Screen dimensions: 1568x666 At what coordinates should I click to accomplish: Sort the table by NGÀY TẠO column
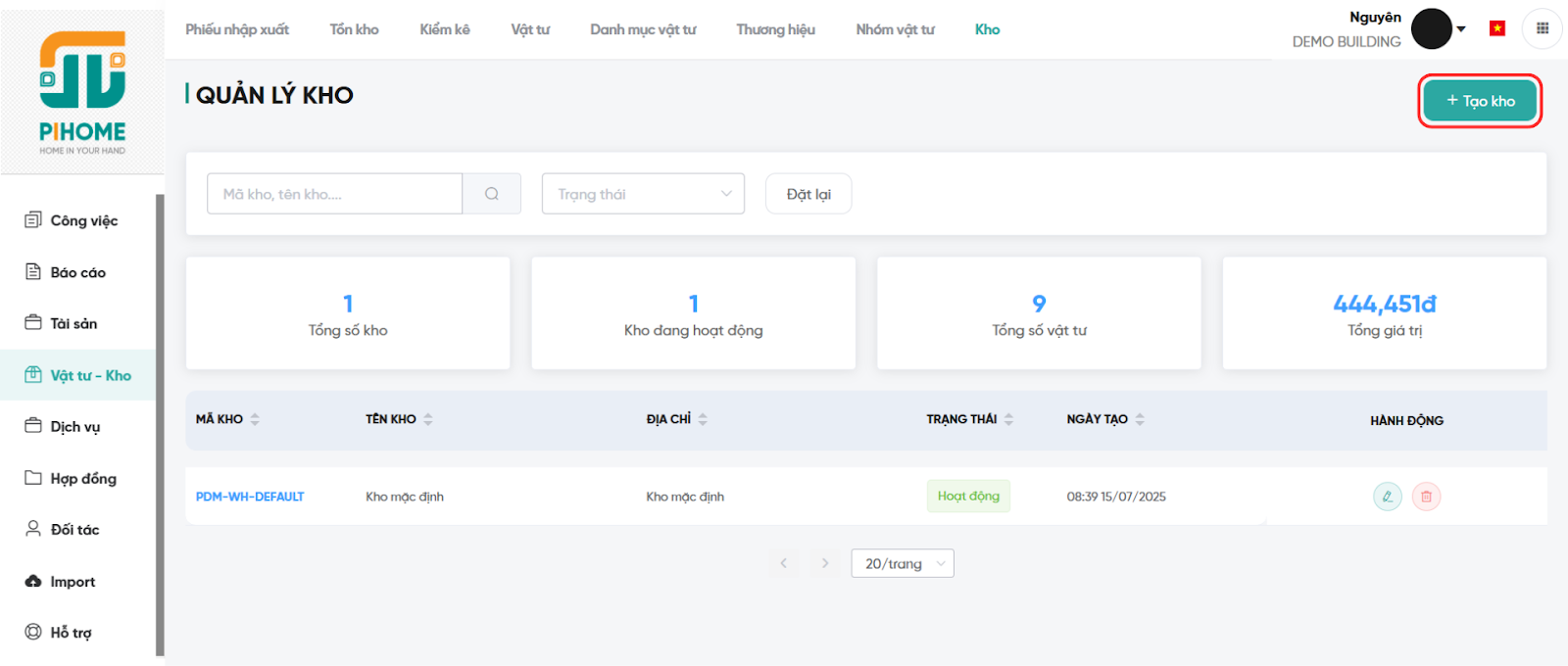click(x=1140, y=419)
